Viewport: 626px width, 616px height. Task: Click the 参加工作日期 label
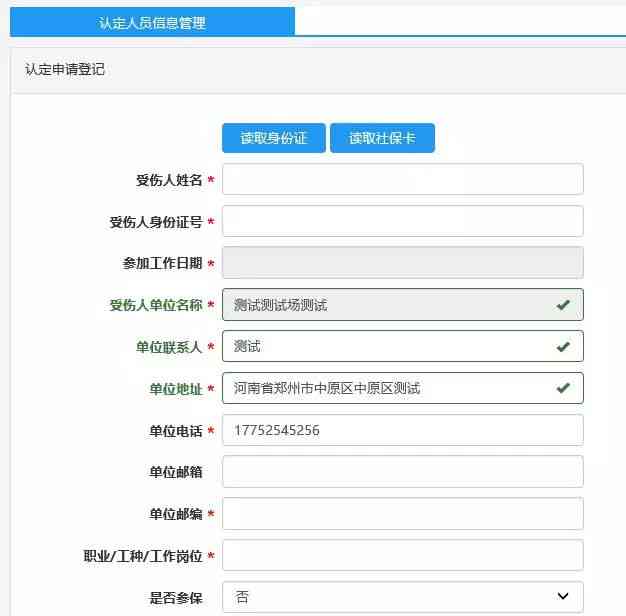pos(162,263)
